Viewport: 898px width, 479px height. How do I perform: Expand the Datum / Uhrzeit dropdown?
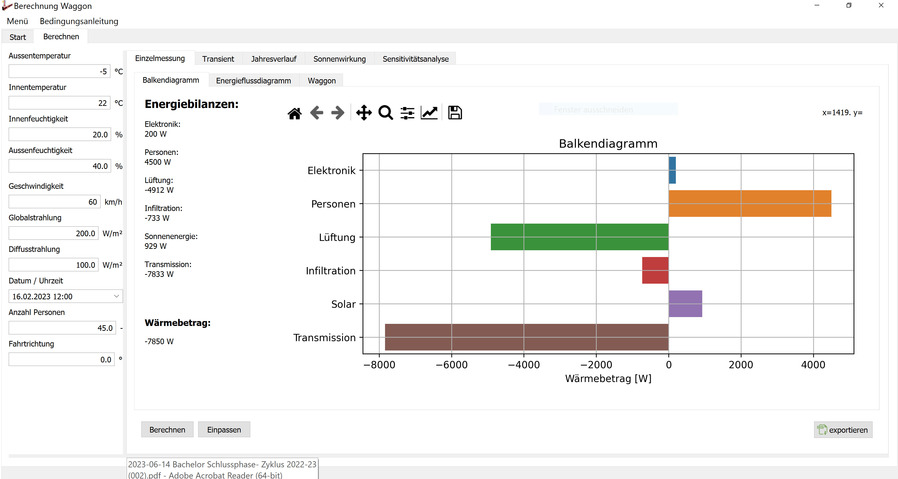(x=117, y=296)
